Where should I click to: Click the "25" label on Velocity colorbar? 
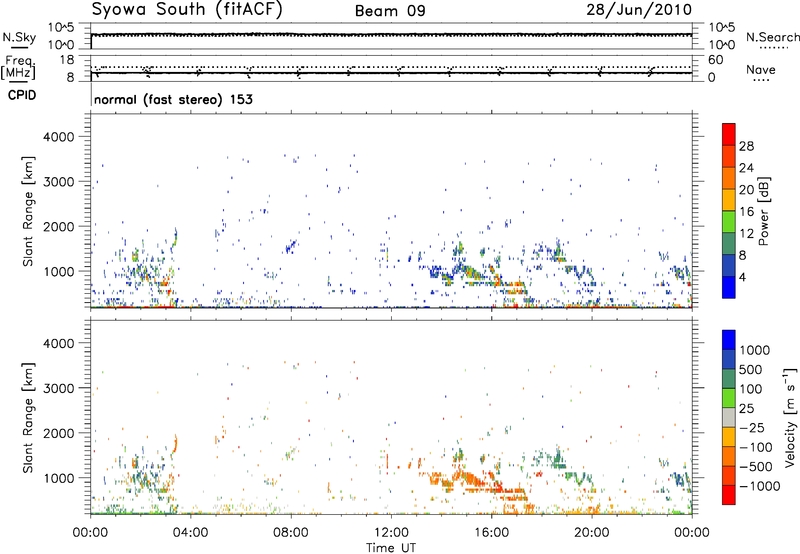[746, 408]
